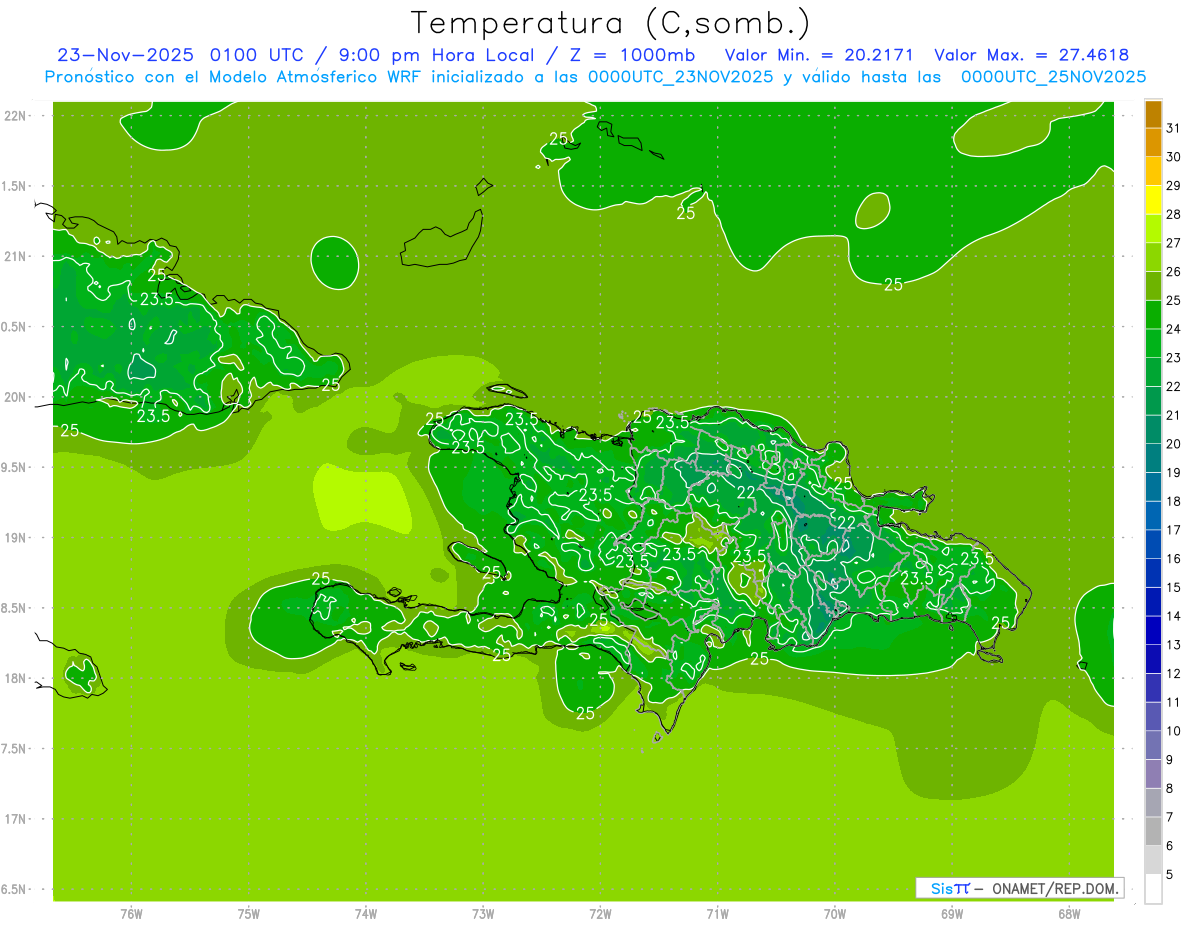Select the purple legend swatch between 8 and 9

(x=1153, y=774)
